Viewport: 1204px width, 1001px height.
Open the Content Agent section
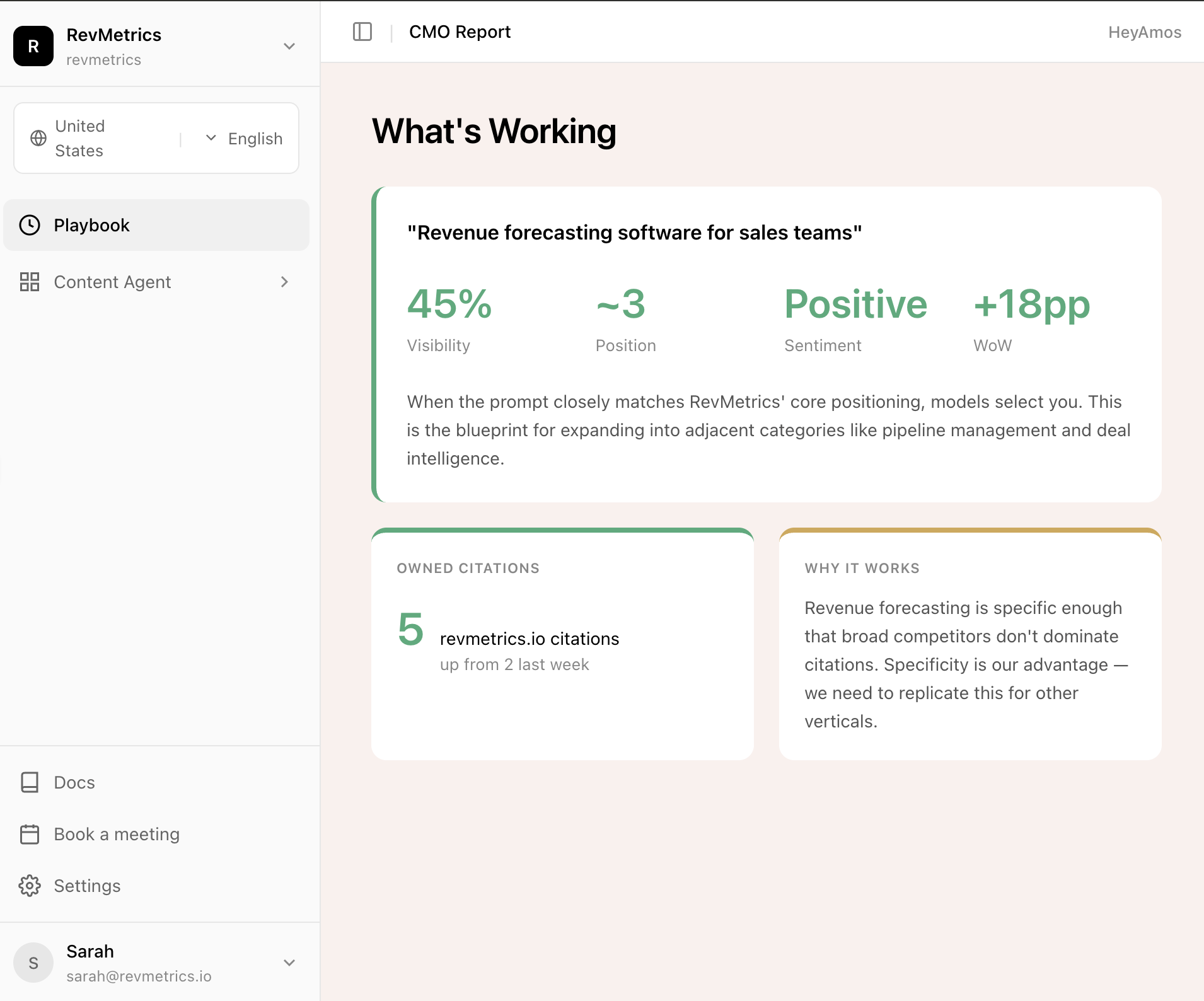(x=156, y=282)
